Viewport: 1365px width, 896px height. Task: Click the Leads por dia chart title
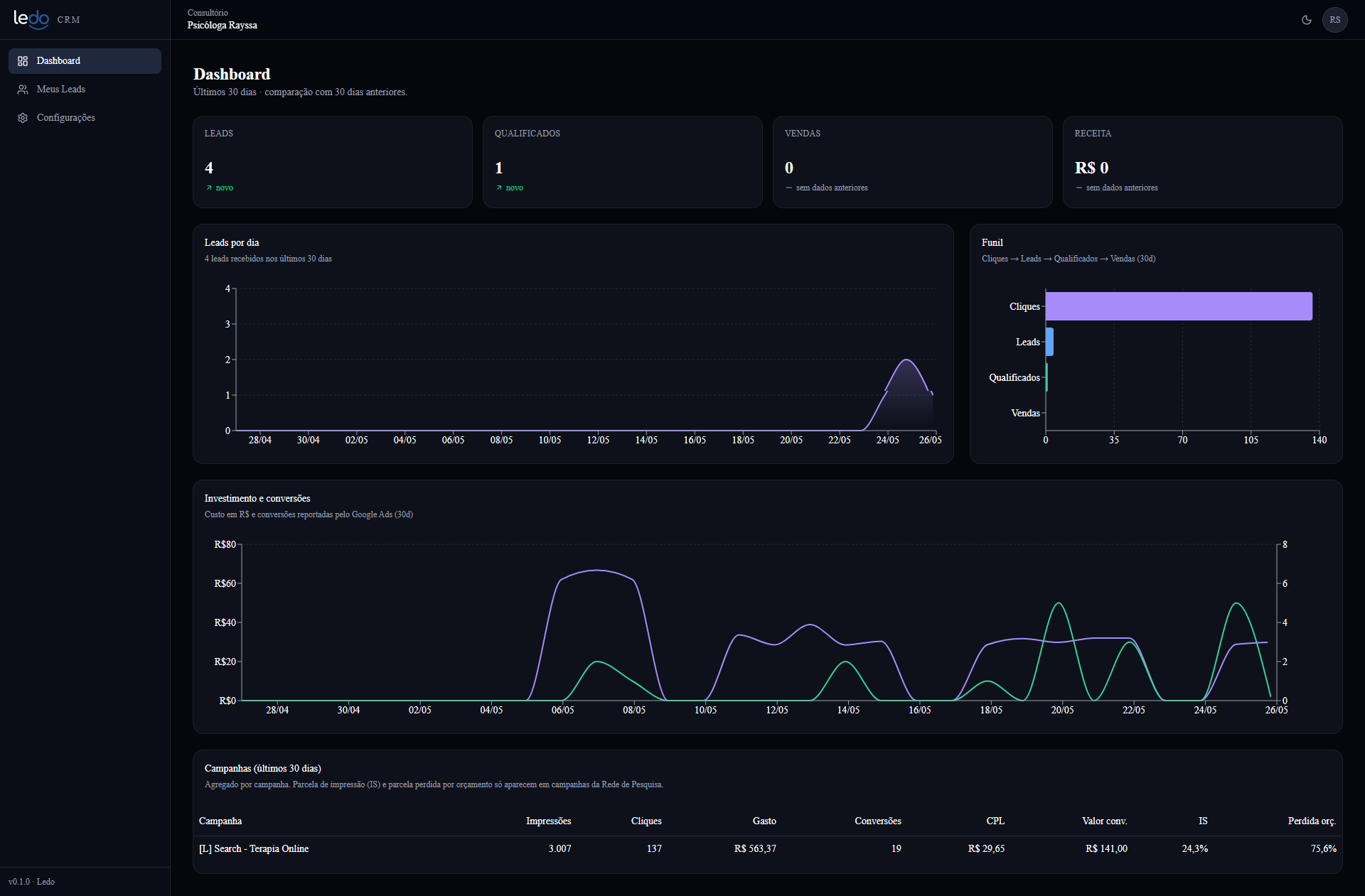pos(232,242)
